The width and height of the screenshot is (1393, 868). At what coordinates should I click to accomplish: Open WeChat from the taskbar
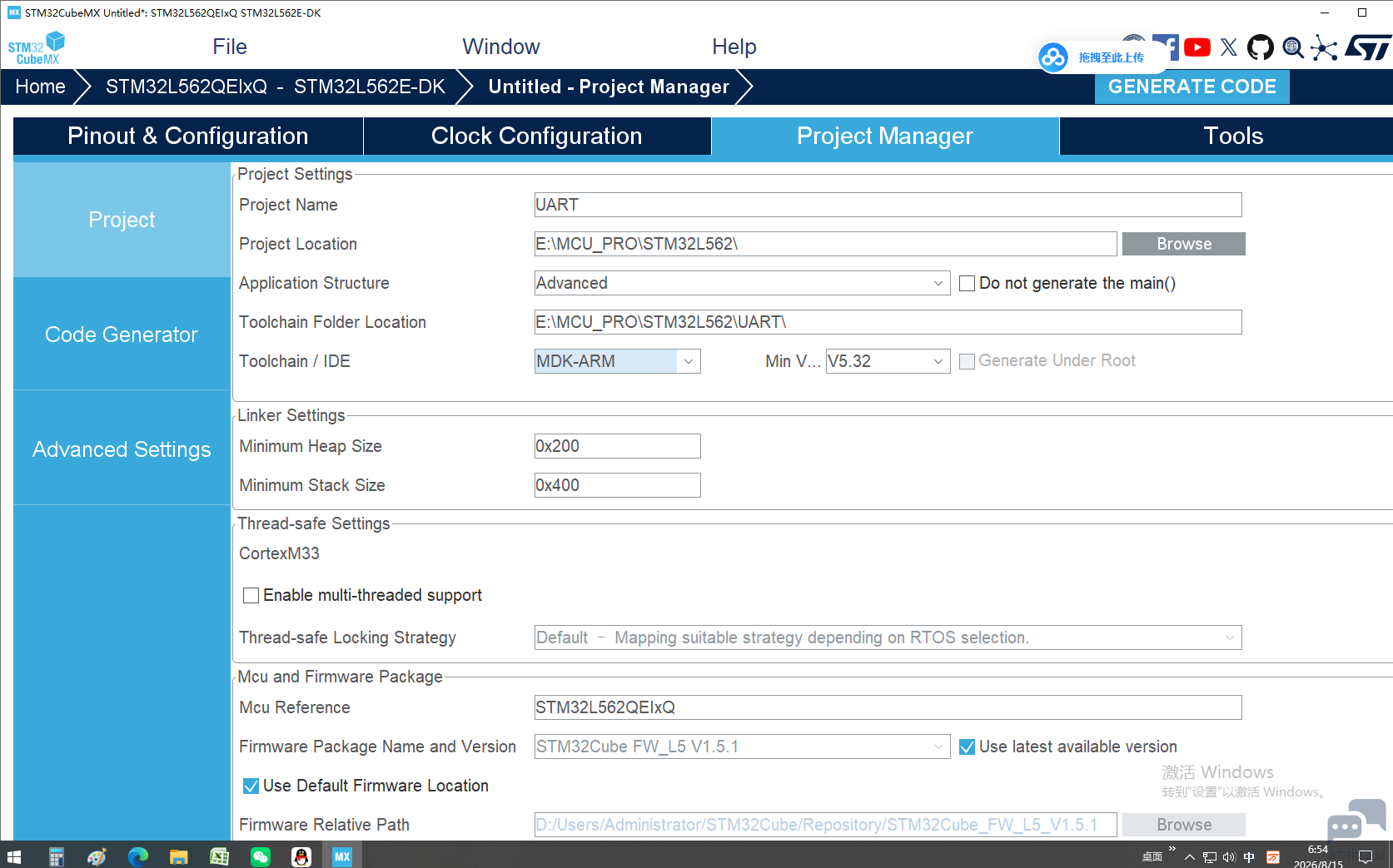260,856
